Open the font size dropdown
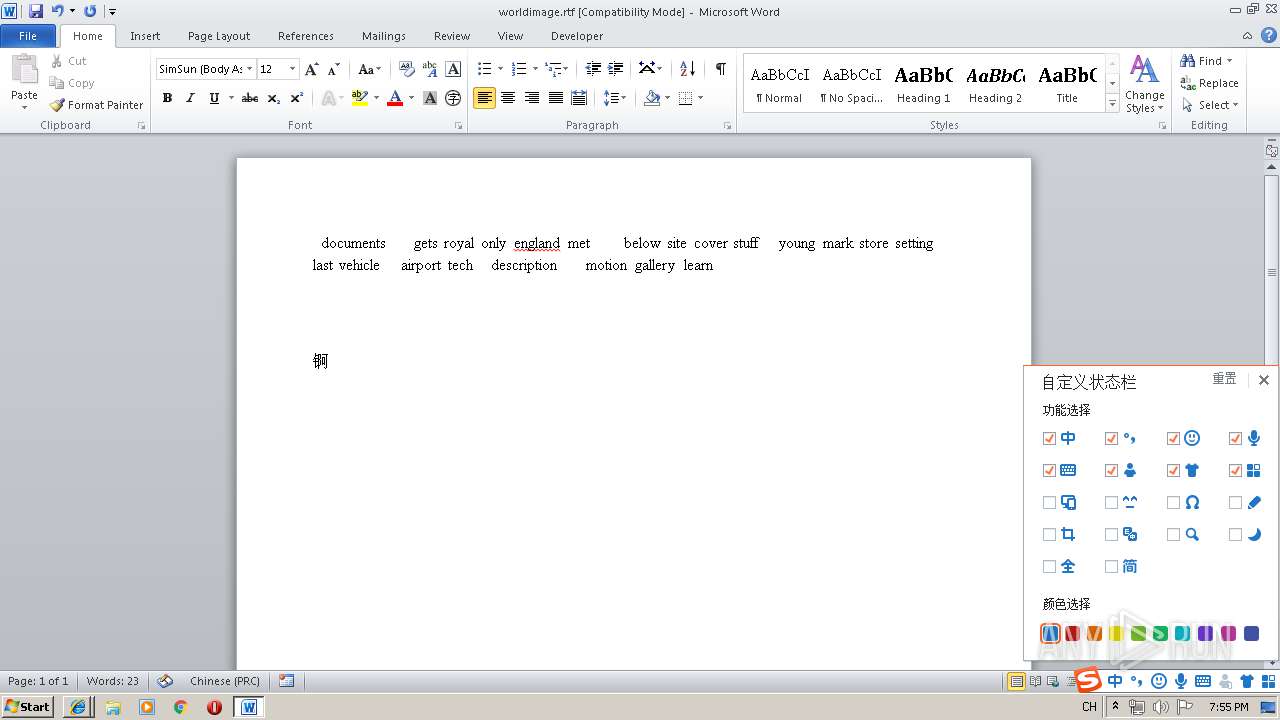The width and height of the screenshot is (1280, 720). click(292, 69)
